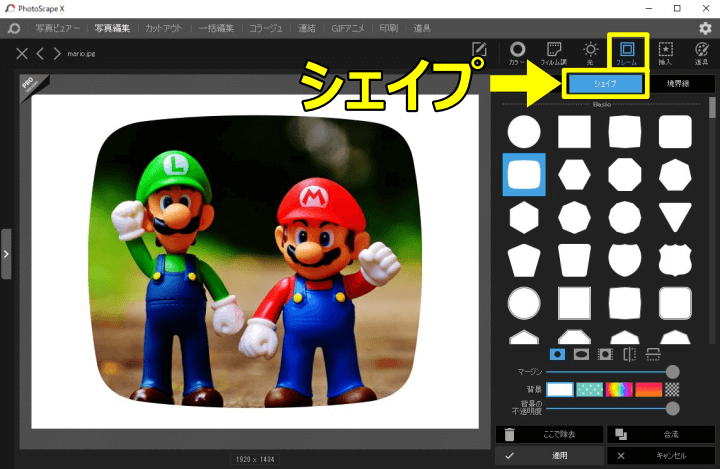The image size is (720, 469).
Task: Pick the white background swatch
Action: pos(560,390)
